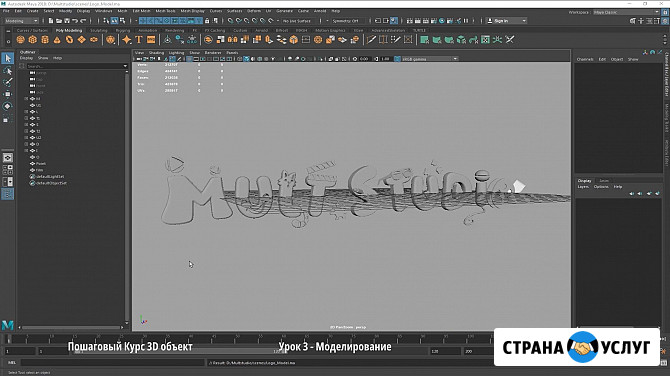Choose the Lasso select tool

(x=8, y=70)
